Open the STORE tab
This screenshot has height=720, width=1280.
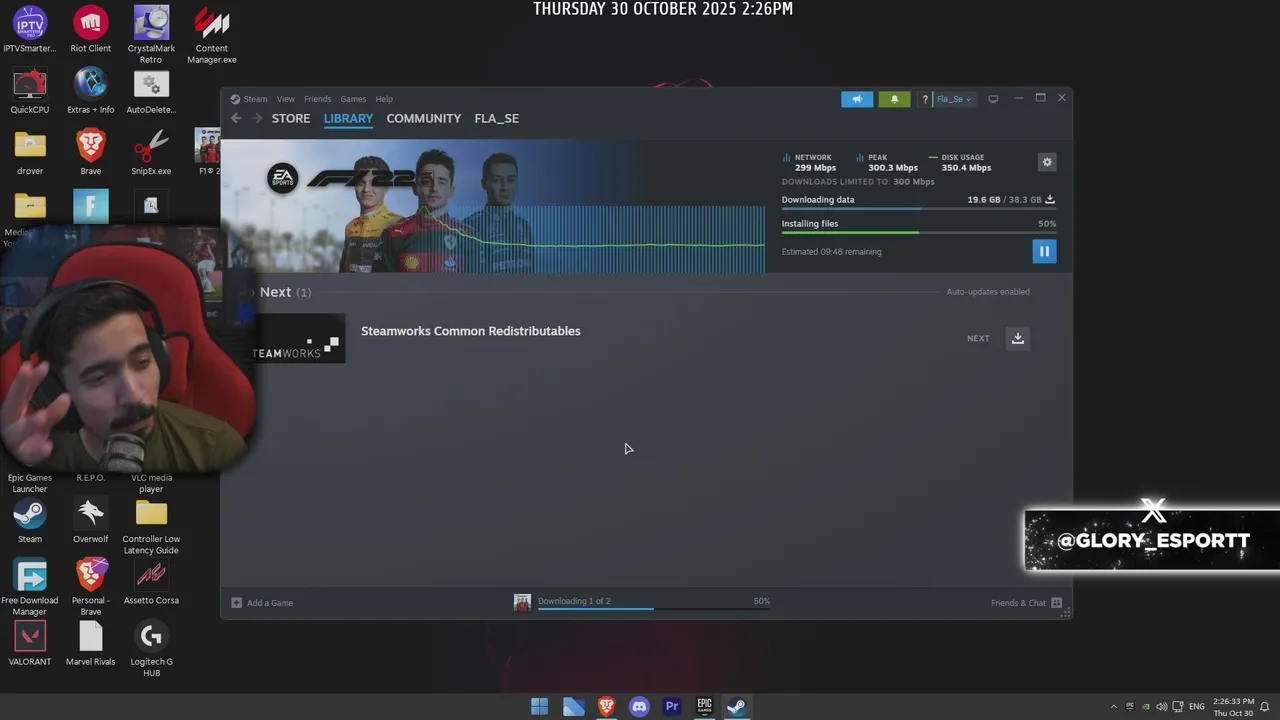click(291, 118)
